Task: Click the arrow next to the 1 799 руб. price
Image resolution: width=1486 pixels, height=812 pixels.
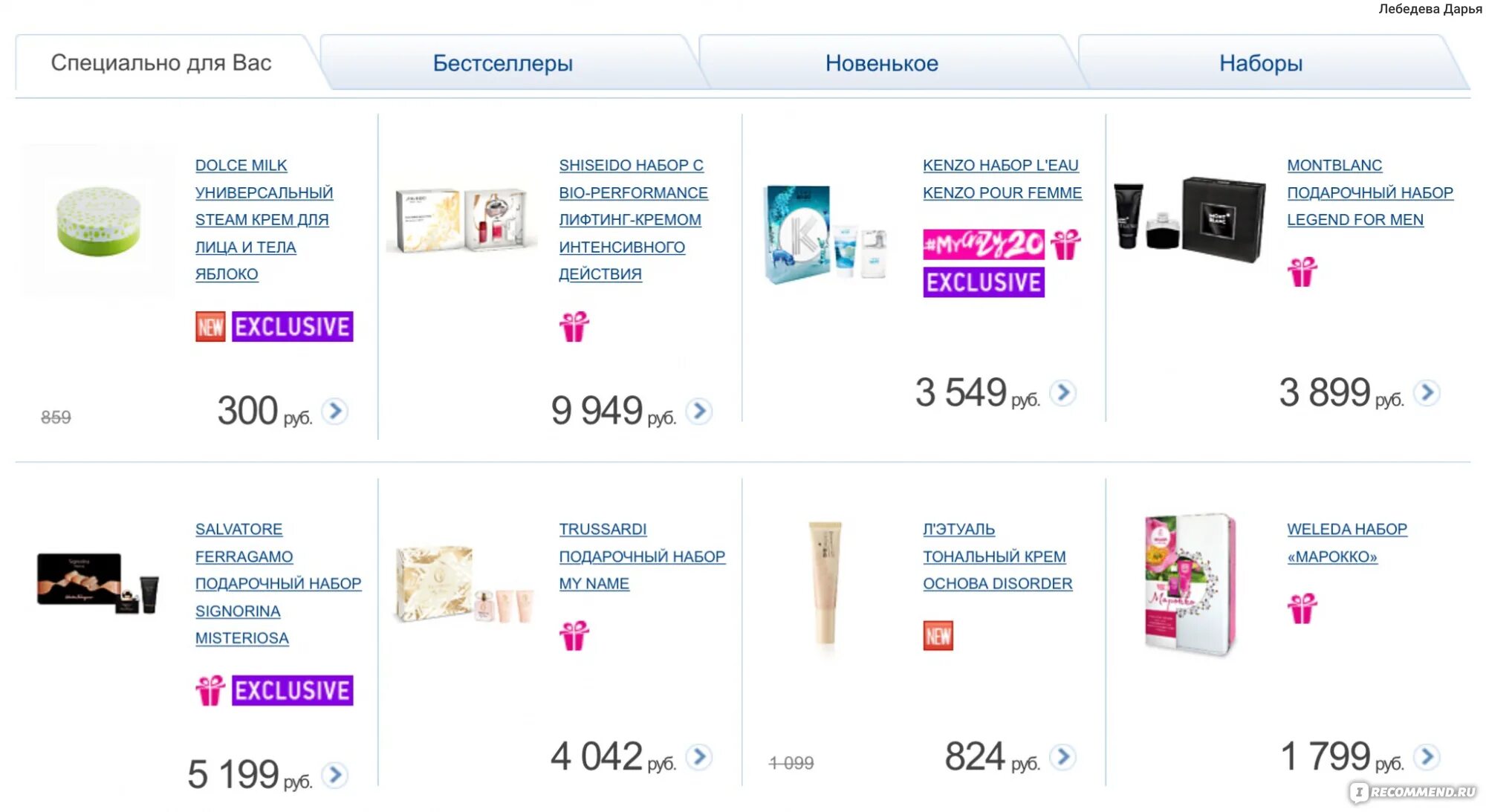Action: click(1427, 756)
